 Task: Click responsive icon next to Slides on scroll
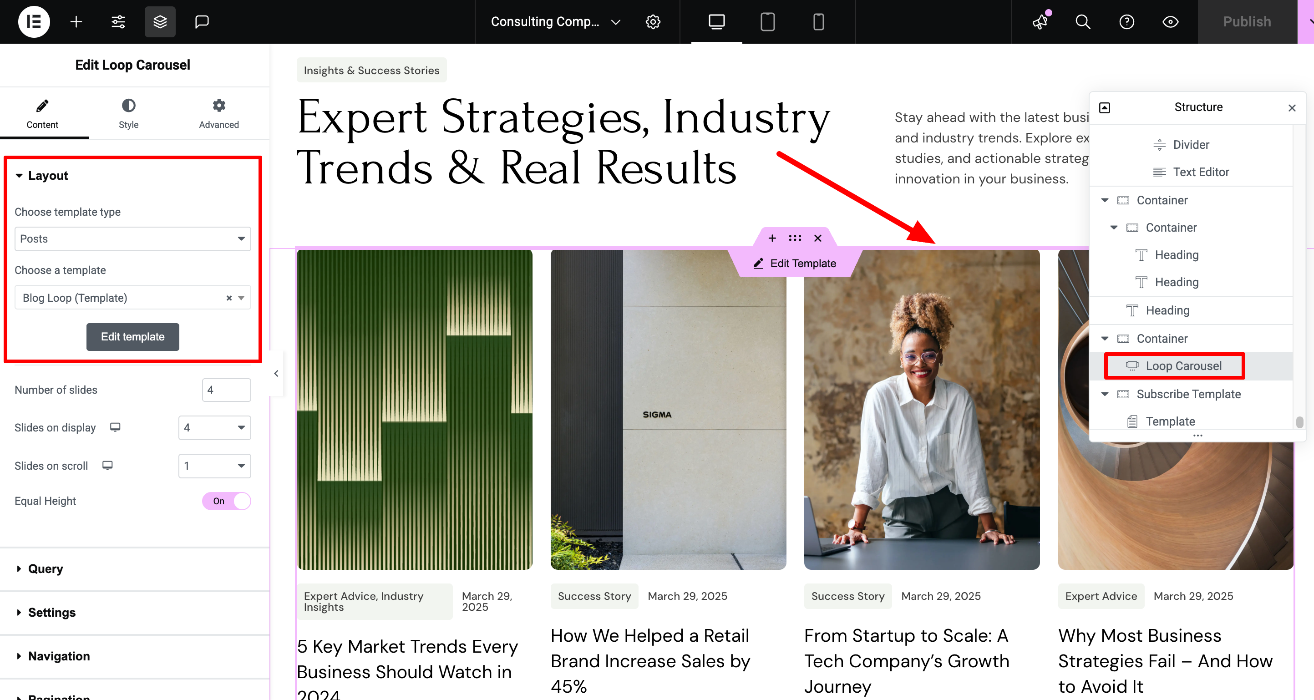point(107,466)
